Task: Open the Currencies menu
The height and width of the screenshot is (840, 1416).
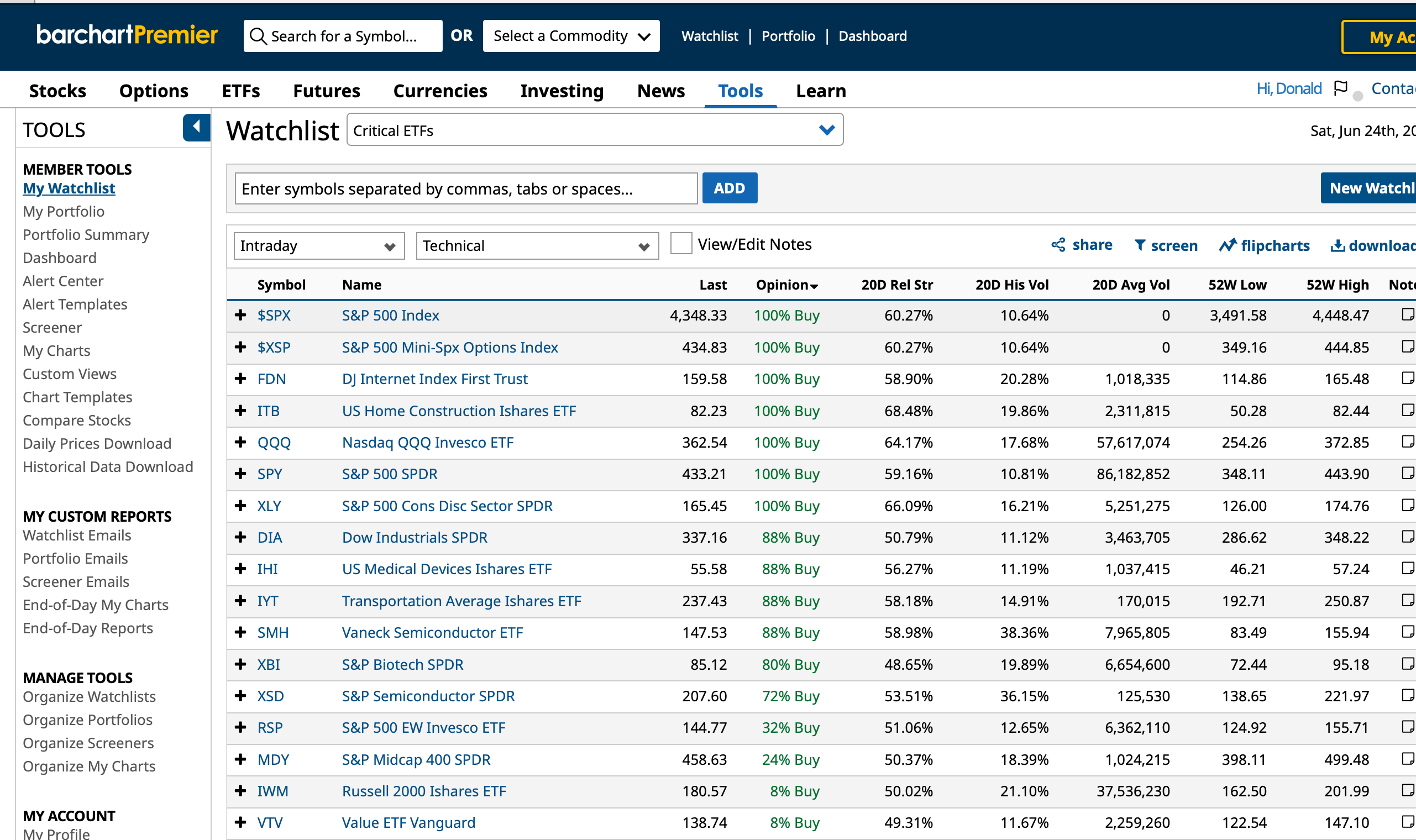Action: 440,91
